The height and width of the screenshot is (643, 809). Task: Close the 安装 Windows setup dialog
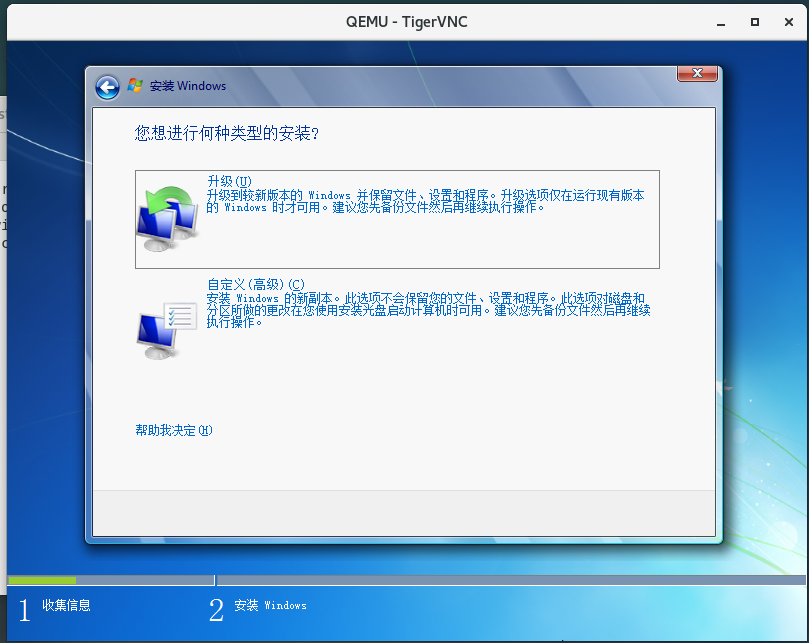click(697, 73)
